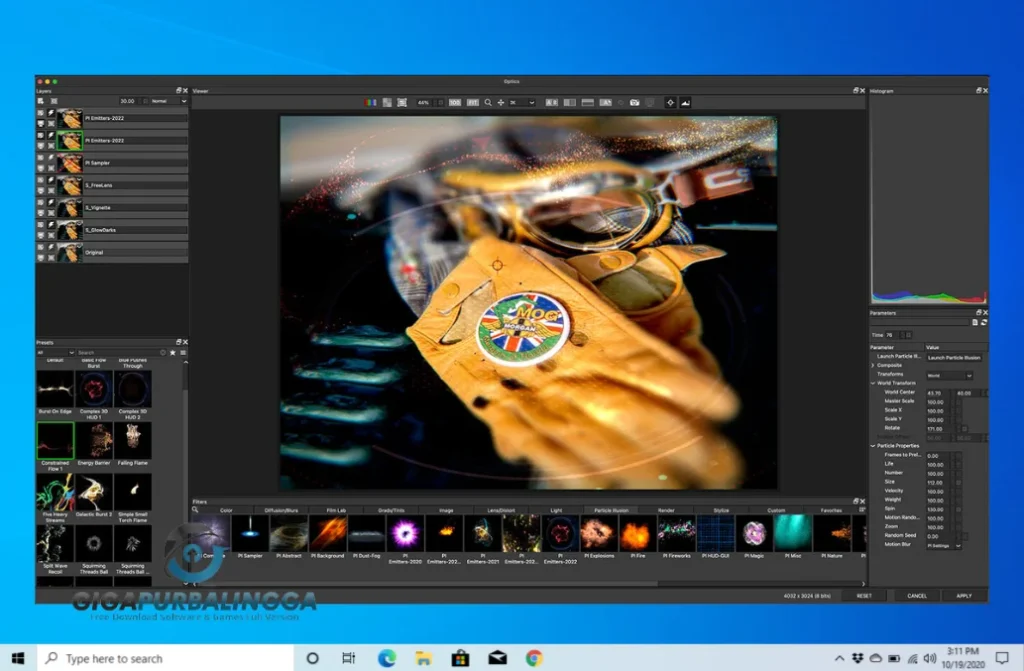Screen dimensions: 1024x671
Task: Adjust the layer opacity value showing 30.00
Action: point(127,101)
